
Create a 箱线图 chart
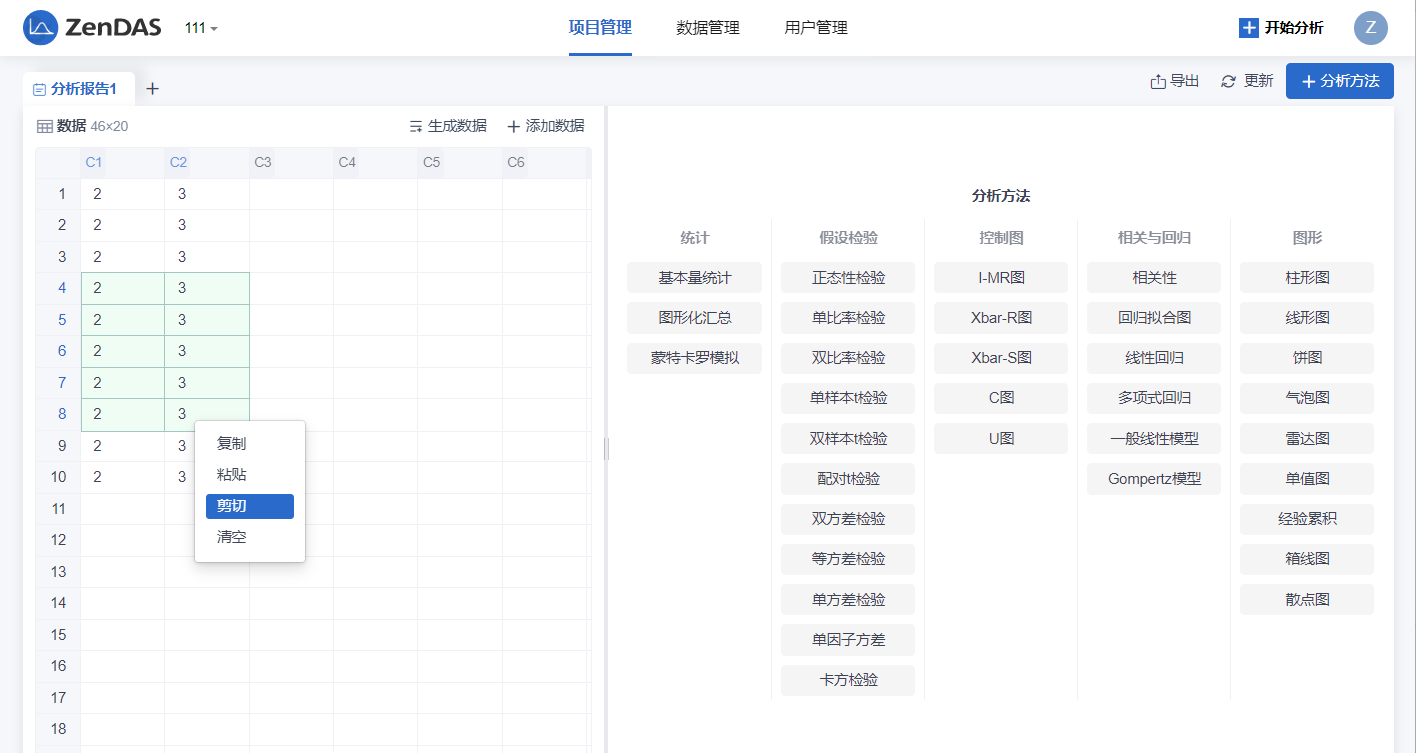1307,559
